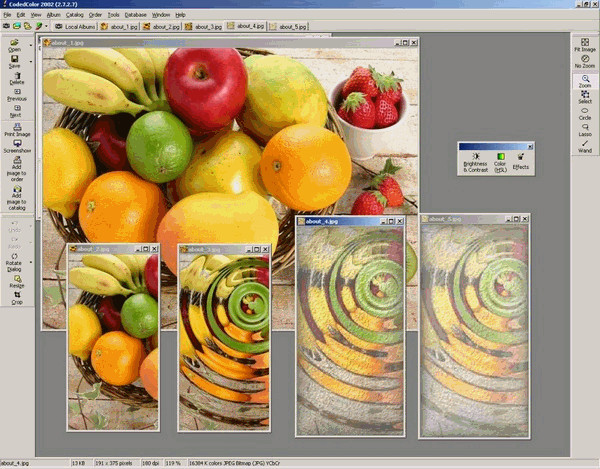Open the Window menu
The width and height of the screenshot is (600, 469).
(x=161, y=15)
